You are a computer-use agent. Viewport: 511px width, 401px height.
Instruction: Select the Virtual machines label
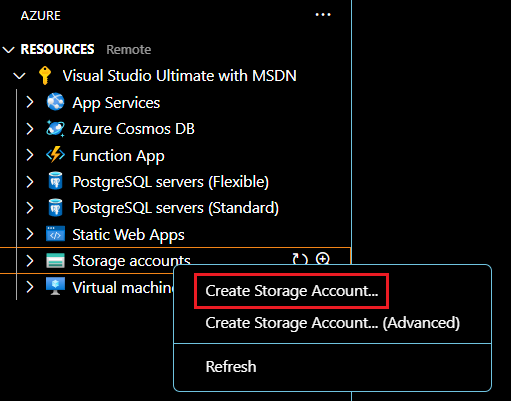pos(123,287)
